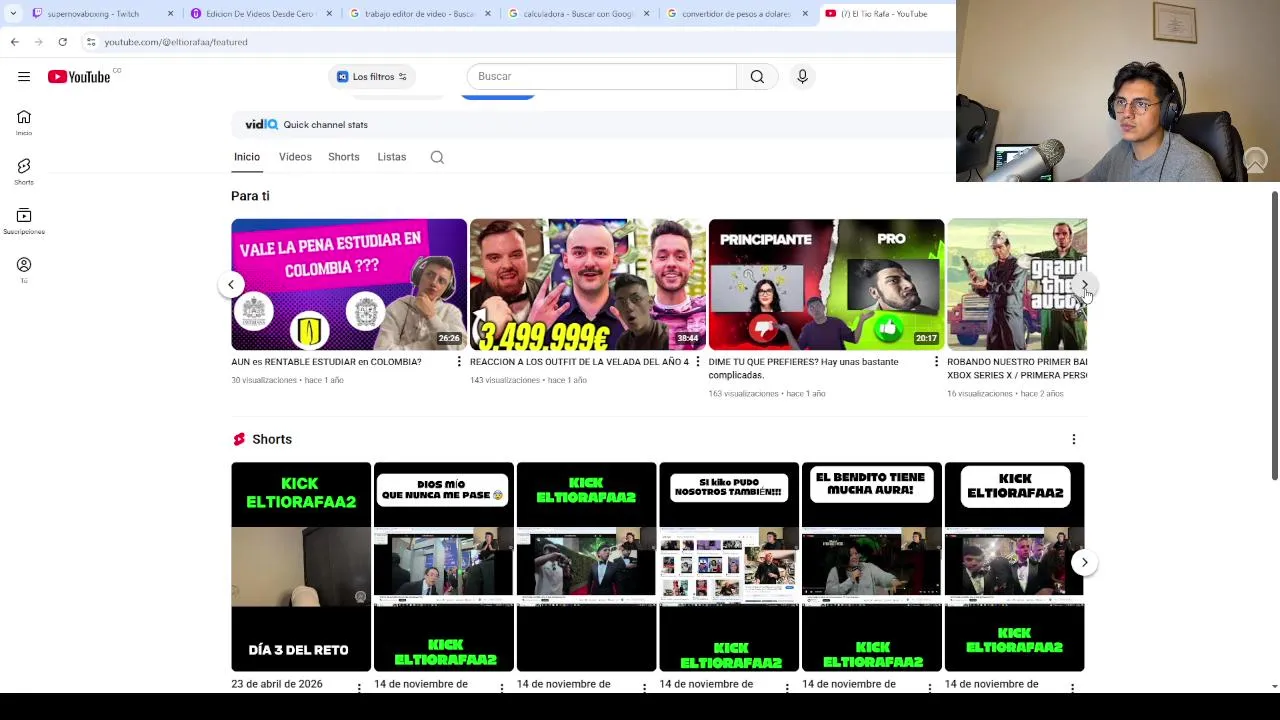Open the EL BENDITO TIENE MUCHA AURA short
Viewport: 1280px width, 720px height.
pos(872,567)
